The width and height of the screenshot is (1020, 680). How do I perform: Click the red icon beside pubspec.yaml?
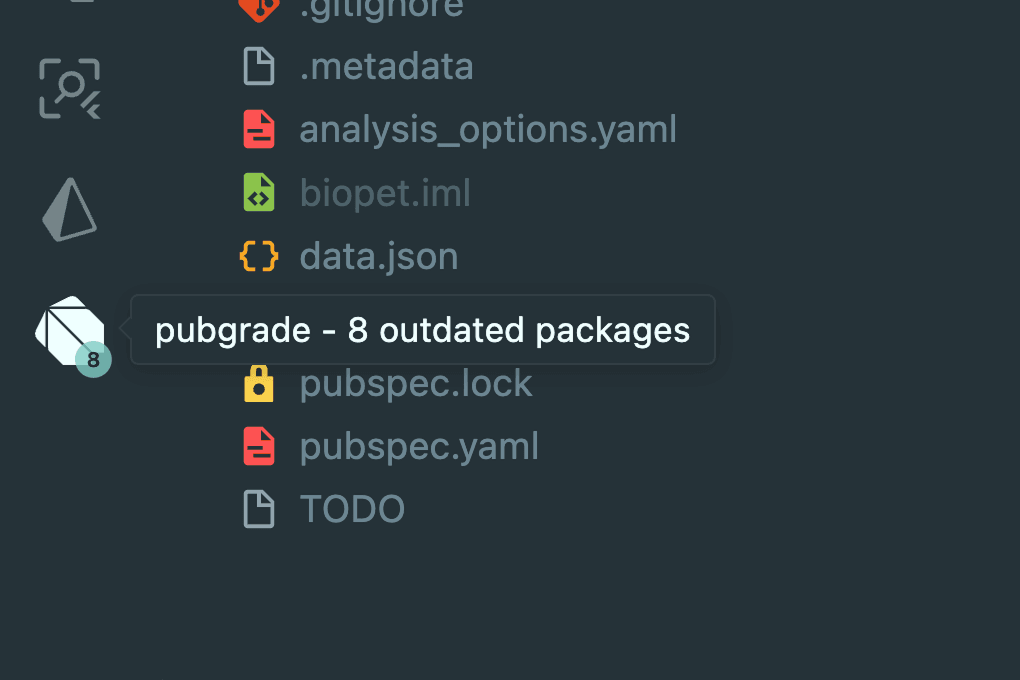coord(259,447)
